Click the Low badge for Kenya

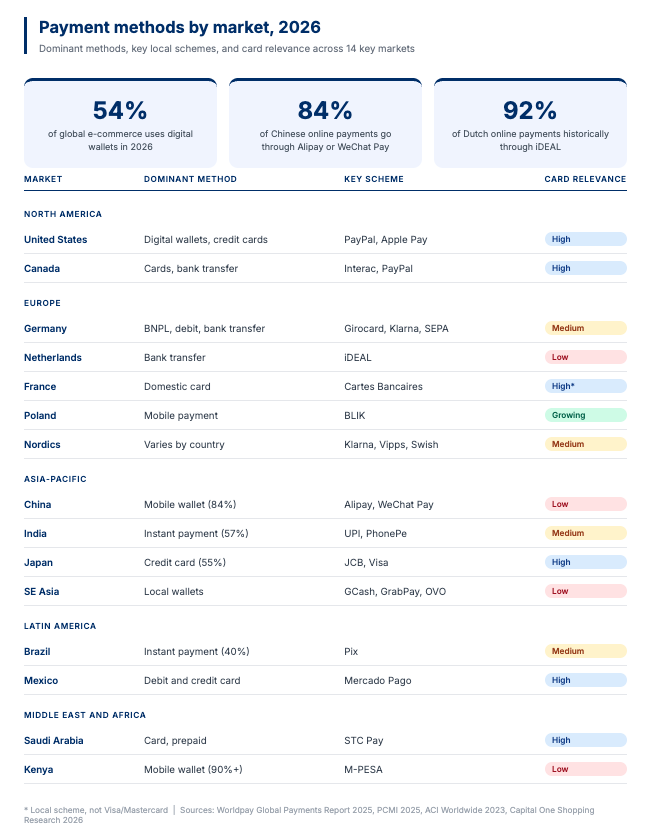click(585, 769)
